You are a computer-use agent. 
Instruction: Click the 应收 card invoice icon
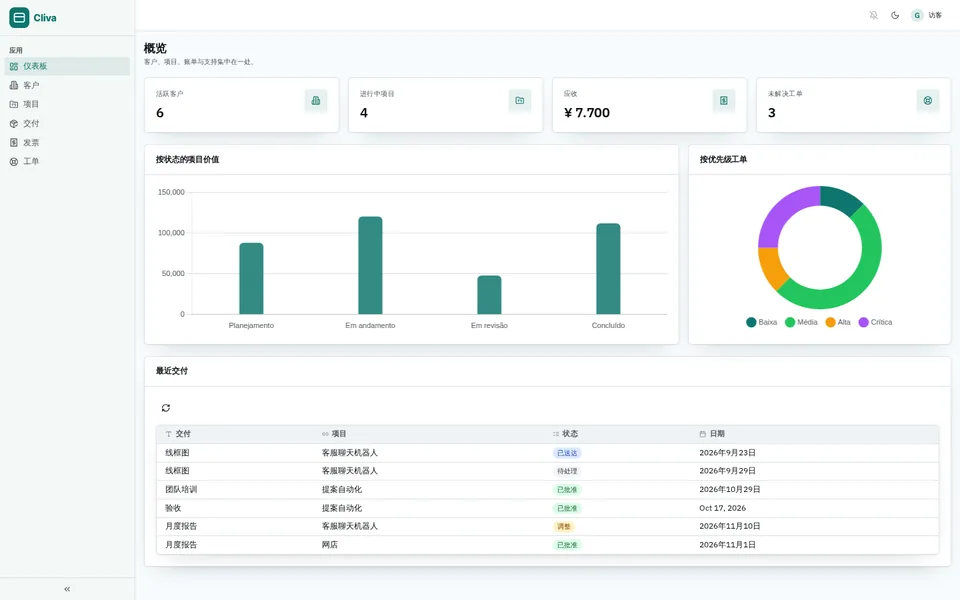click(x=724, y=100)
